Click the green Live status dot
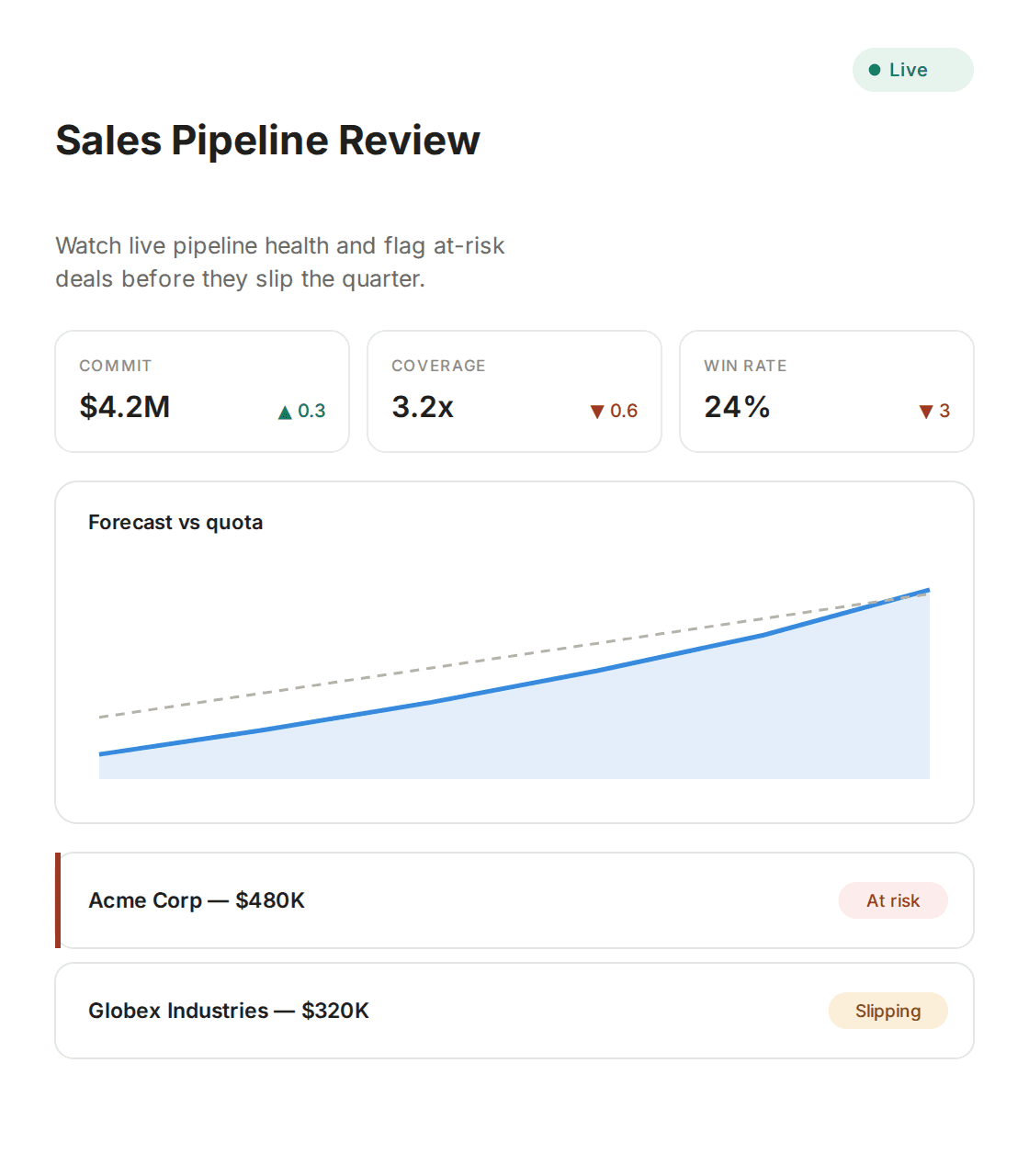The height and width of the screenshot is (1176, 1029). (x=875, y=70)
